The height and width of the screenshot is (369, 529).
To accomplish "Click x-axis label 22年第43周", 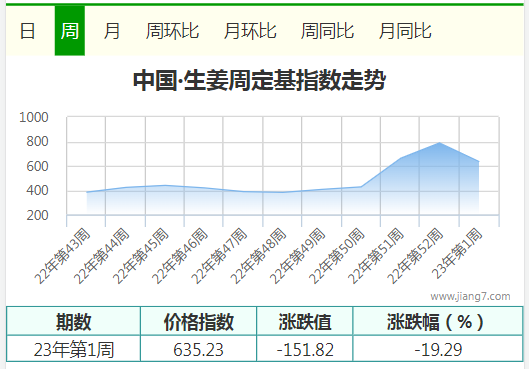I will [63, 256].
